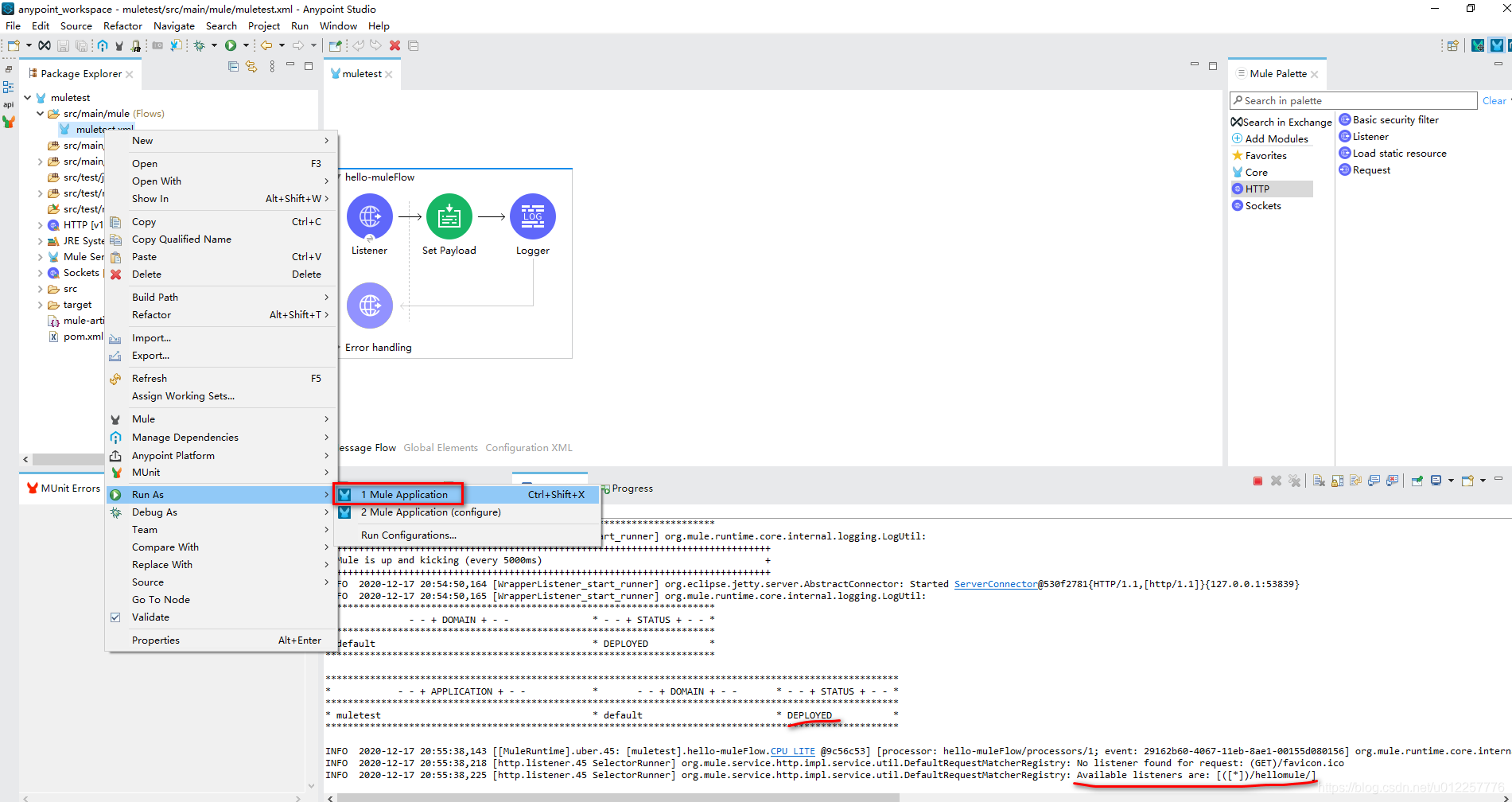Image resolution: width=1512 pixels, height=802 pixels.
Task: Click Refresh in the context menu
Action: point(221,379)
